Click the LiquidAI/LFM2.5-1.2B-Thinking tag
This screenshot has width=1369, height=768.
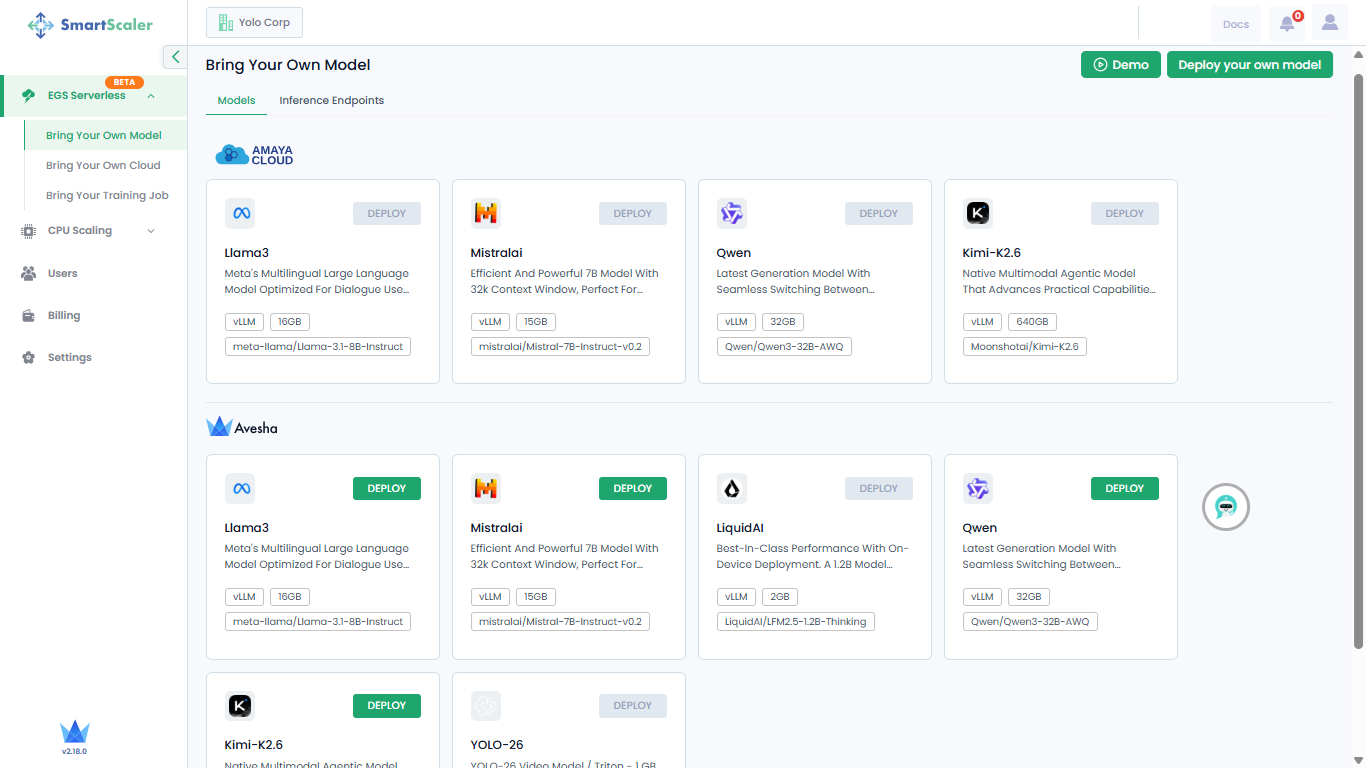click(x=796, y=622)
